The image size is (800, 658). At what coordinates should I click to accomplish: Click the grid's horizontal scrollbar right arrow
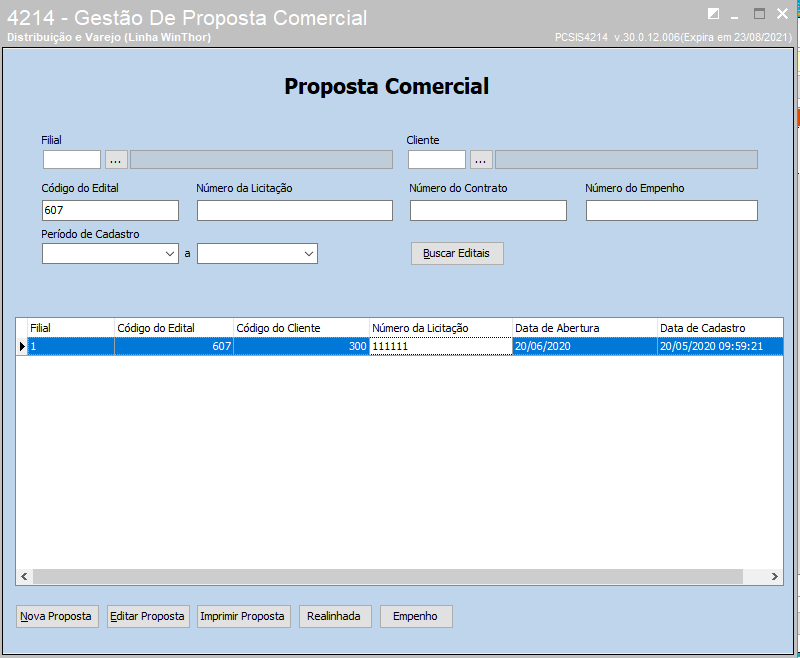[x=774, y=577]
